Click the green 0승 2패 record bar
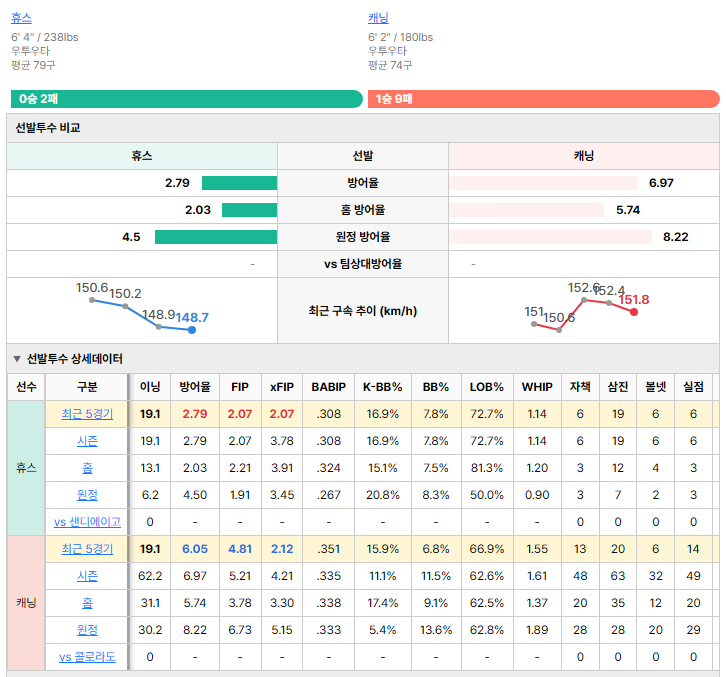 (187, 99)
